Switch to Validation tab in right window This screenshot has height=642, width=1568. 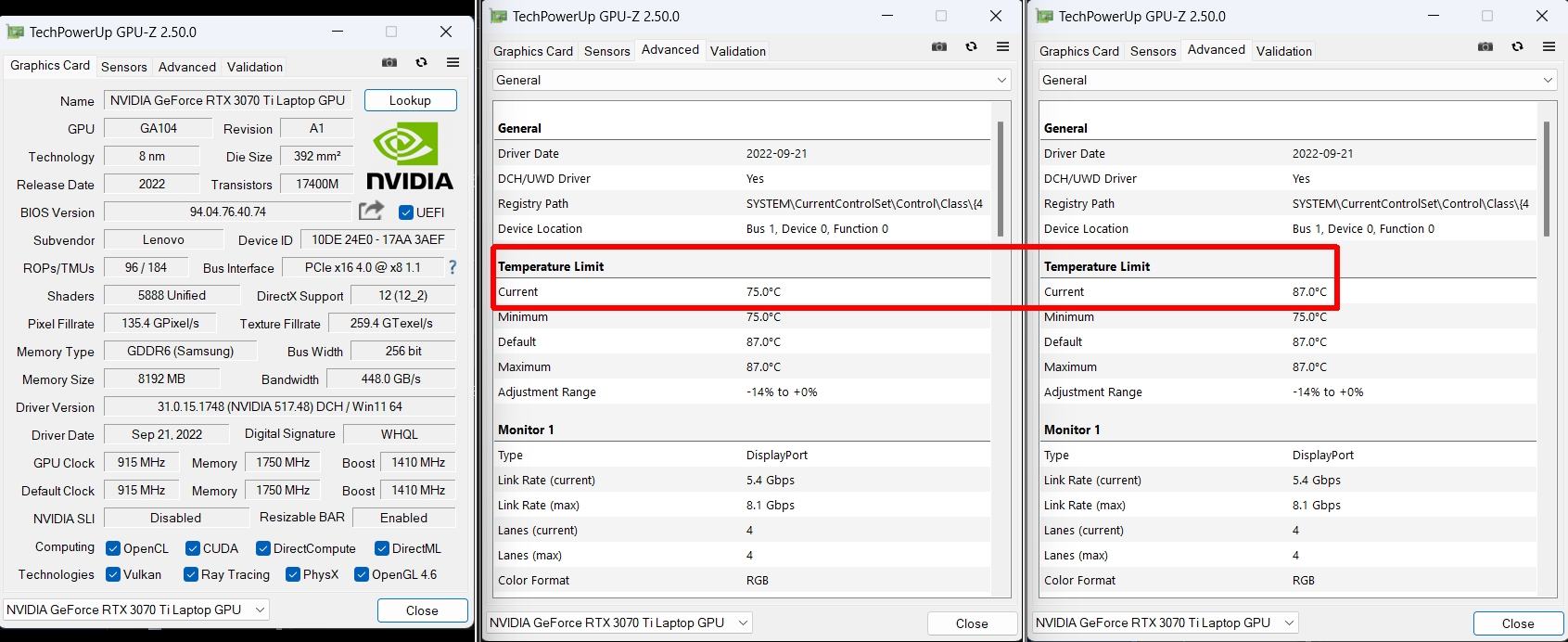[x=1284, y=51]
